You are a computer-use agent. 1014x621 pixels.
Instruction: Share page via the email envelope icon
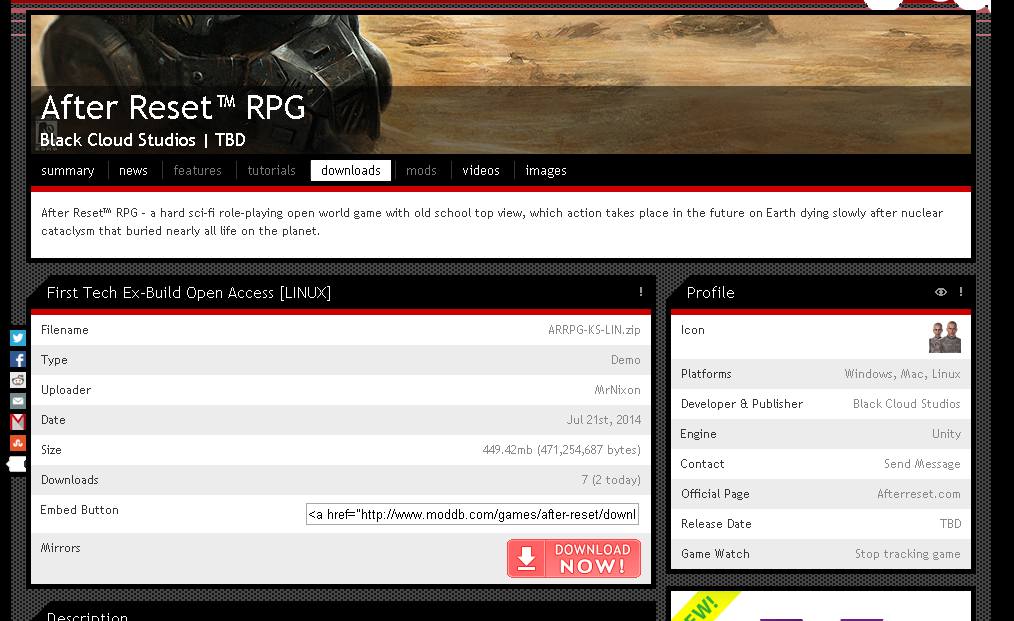[x=17, y=401]
